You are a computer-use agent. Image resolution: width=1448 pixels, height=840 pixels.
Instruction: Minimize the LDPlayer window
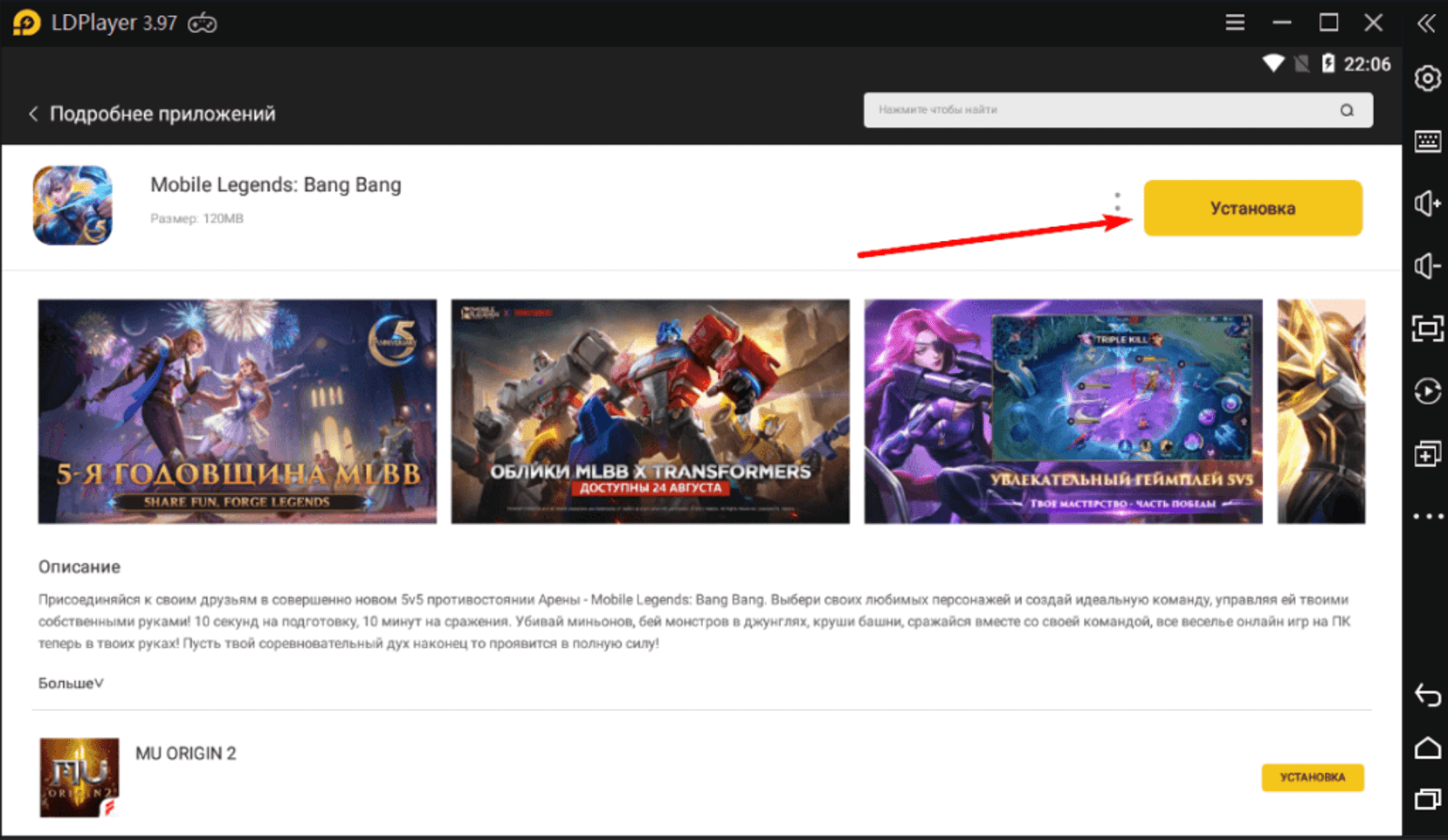1282,23
